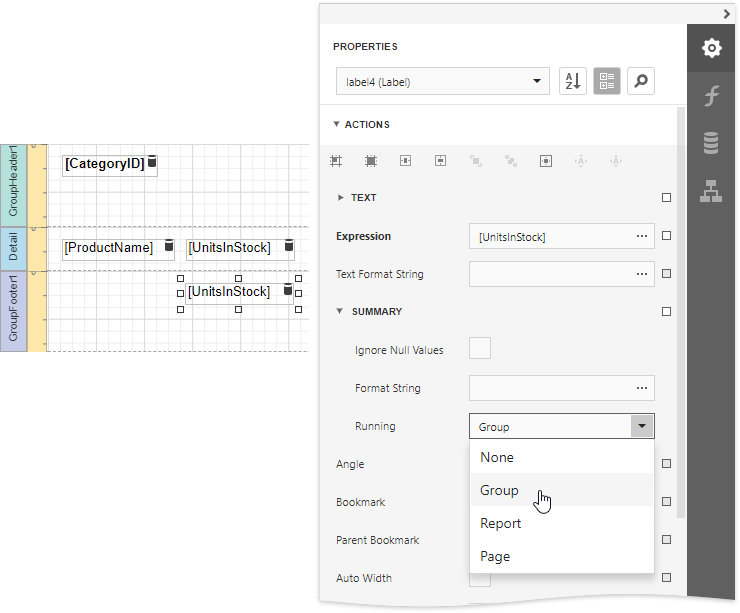Sort properties alphabetically
Image resolution: width=740 pixels, height=613 pixels.
tap(573, 82)
